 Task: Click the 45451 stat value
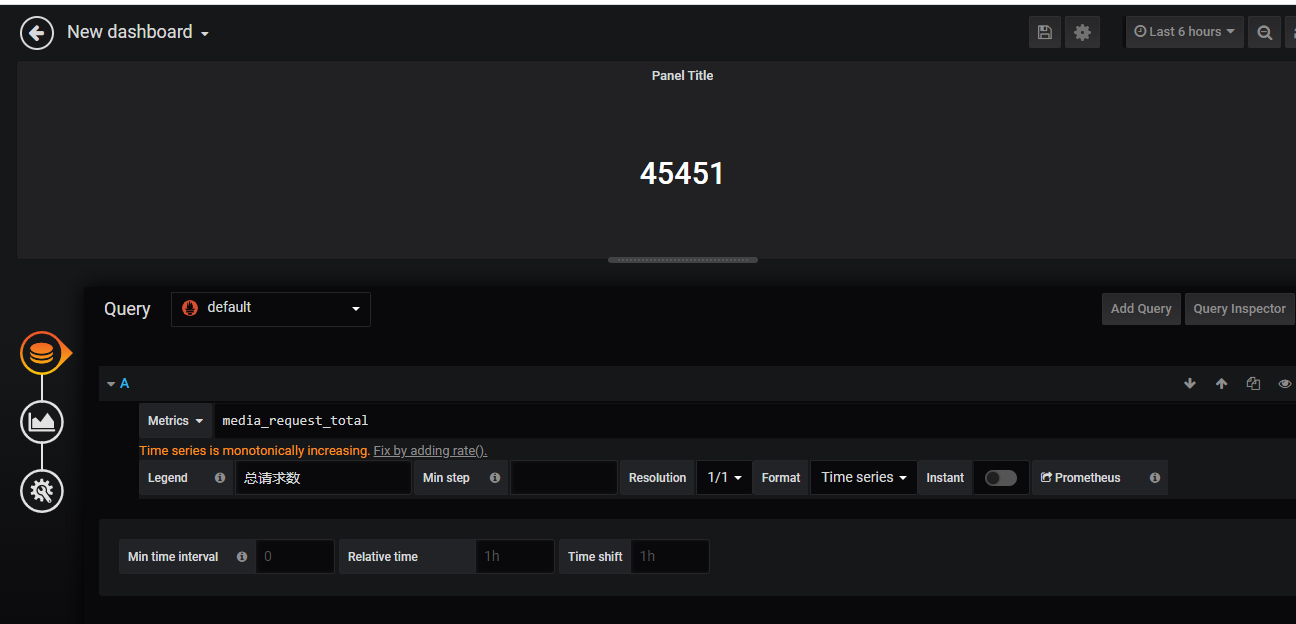click(x=682, y=174)
